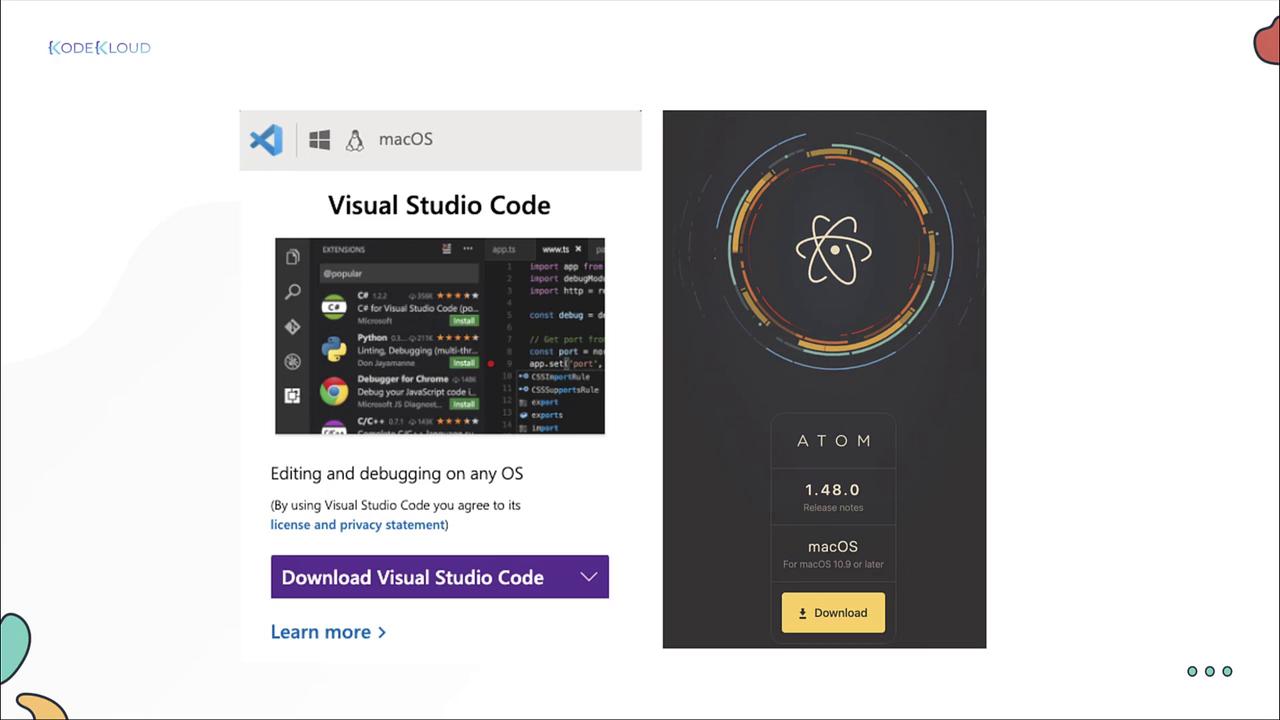Click the Visual Studio Code logo icon
The height and width of the screenshot is (720, 1280).
[x=266, y=140]
